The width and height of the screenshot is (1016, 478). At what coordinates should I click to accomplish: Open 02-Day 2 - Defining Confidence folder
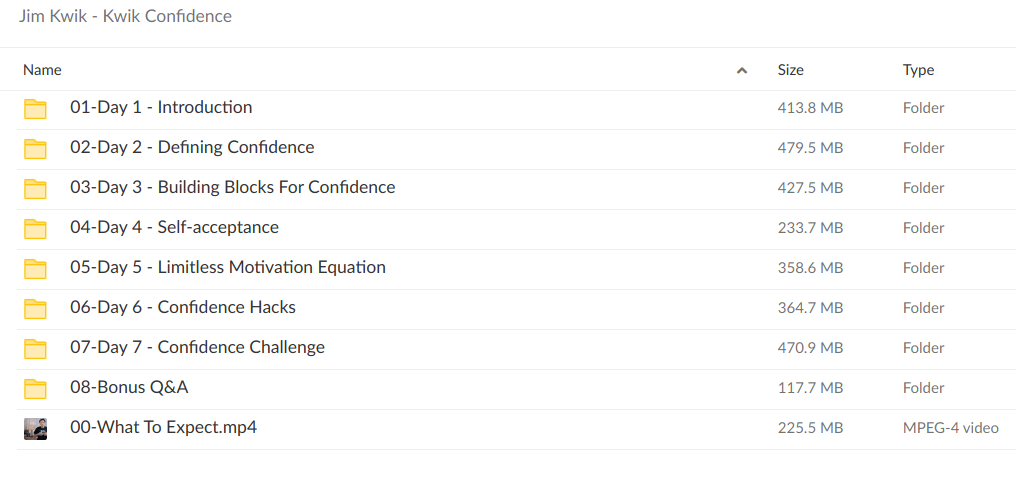(x=192, y=147)
